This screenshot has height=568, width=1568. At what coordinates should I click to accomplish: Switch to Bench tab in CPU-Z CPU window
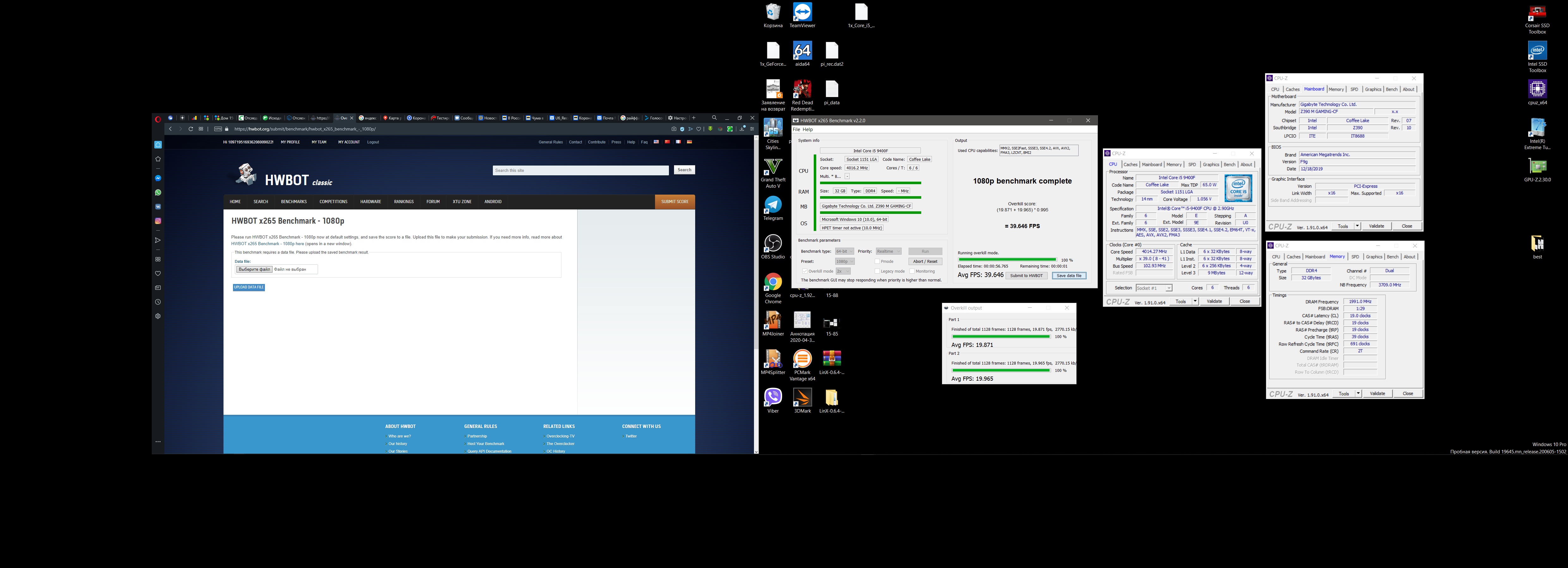(x=1229, y=165)
